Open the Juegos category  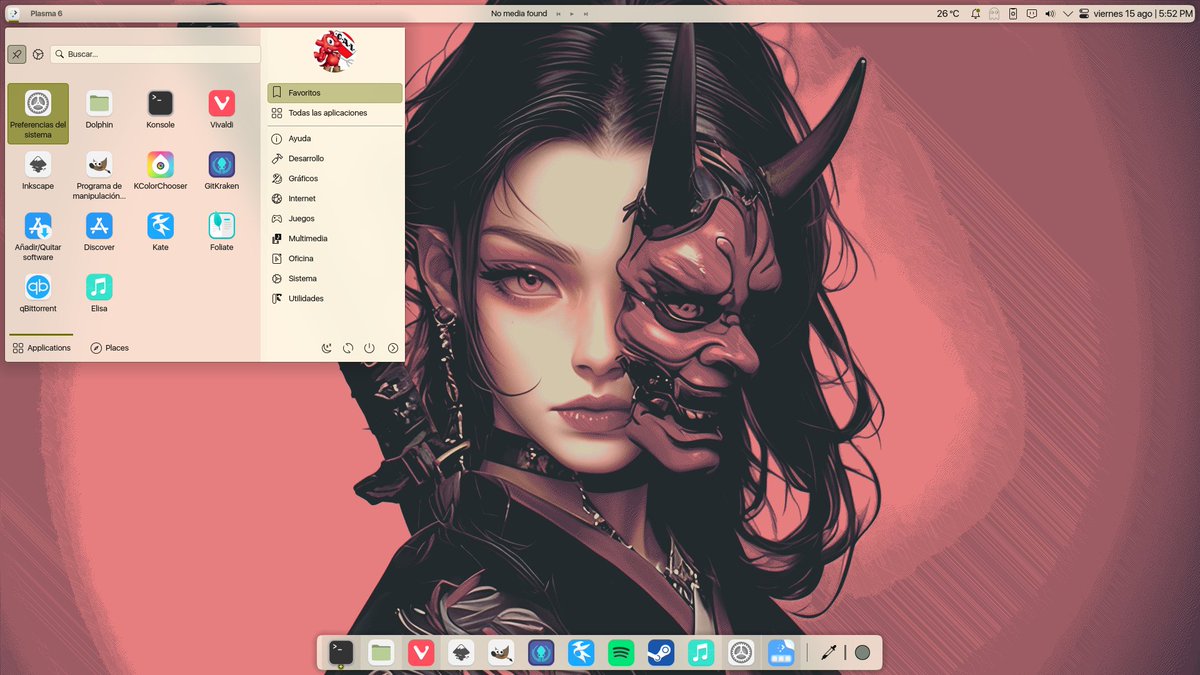[335, 219]
